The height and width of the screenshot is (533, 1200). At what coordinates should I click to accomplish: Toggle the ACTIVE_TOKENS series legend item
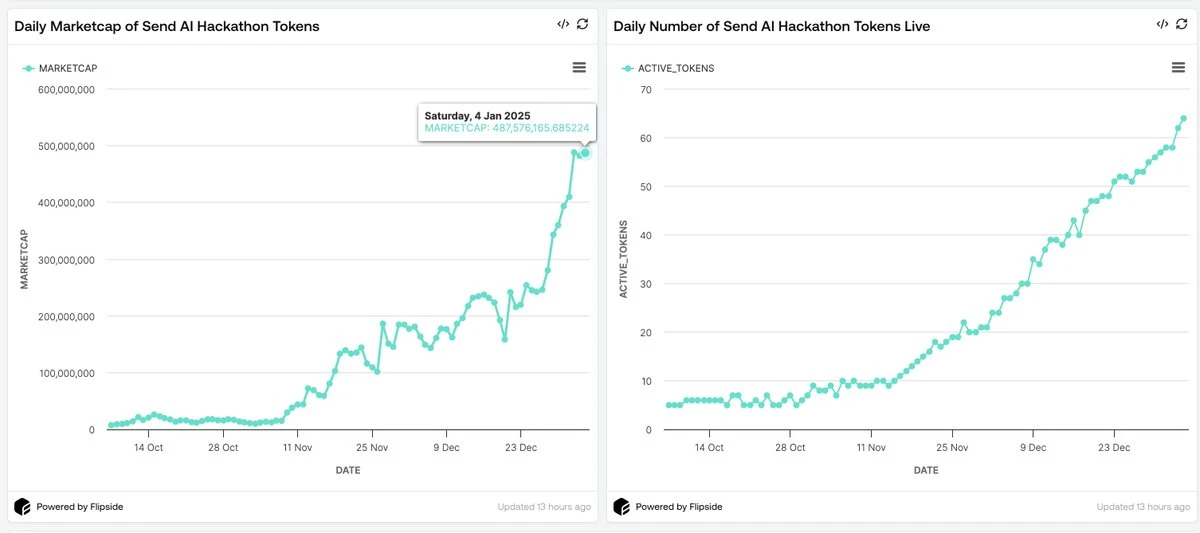pos(668,68)
